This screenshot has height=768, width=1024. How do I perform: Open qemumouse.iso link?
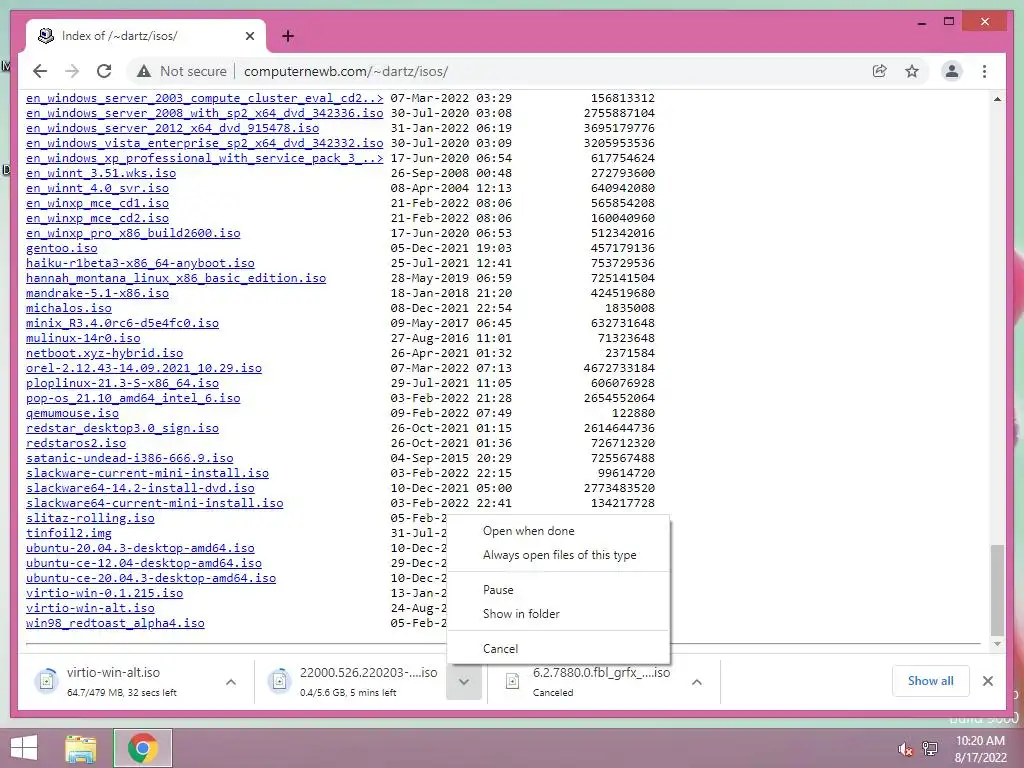[x=72, y=413]
